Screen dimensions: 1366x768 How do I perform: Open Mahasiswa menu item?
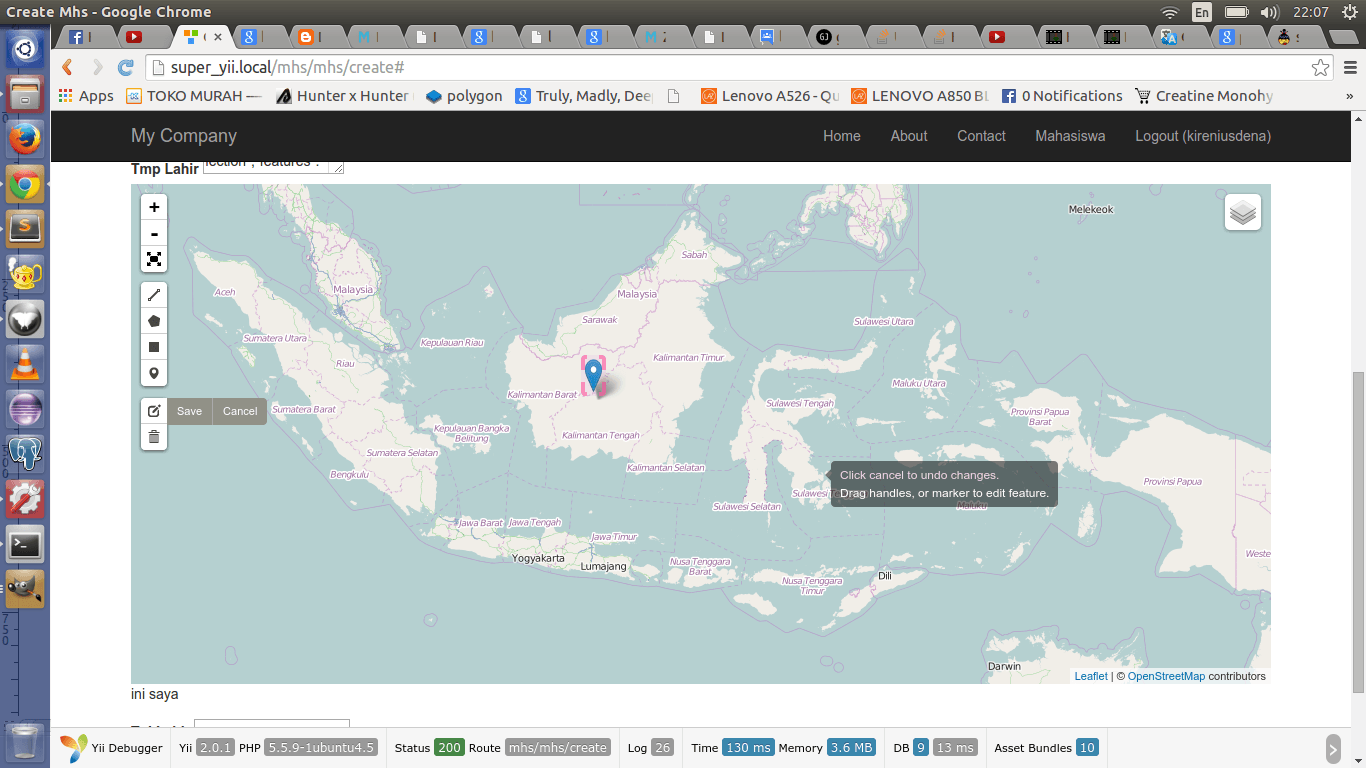(1070, 136)
